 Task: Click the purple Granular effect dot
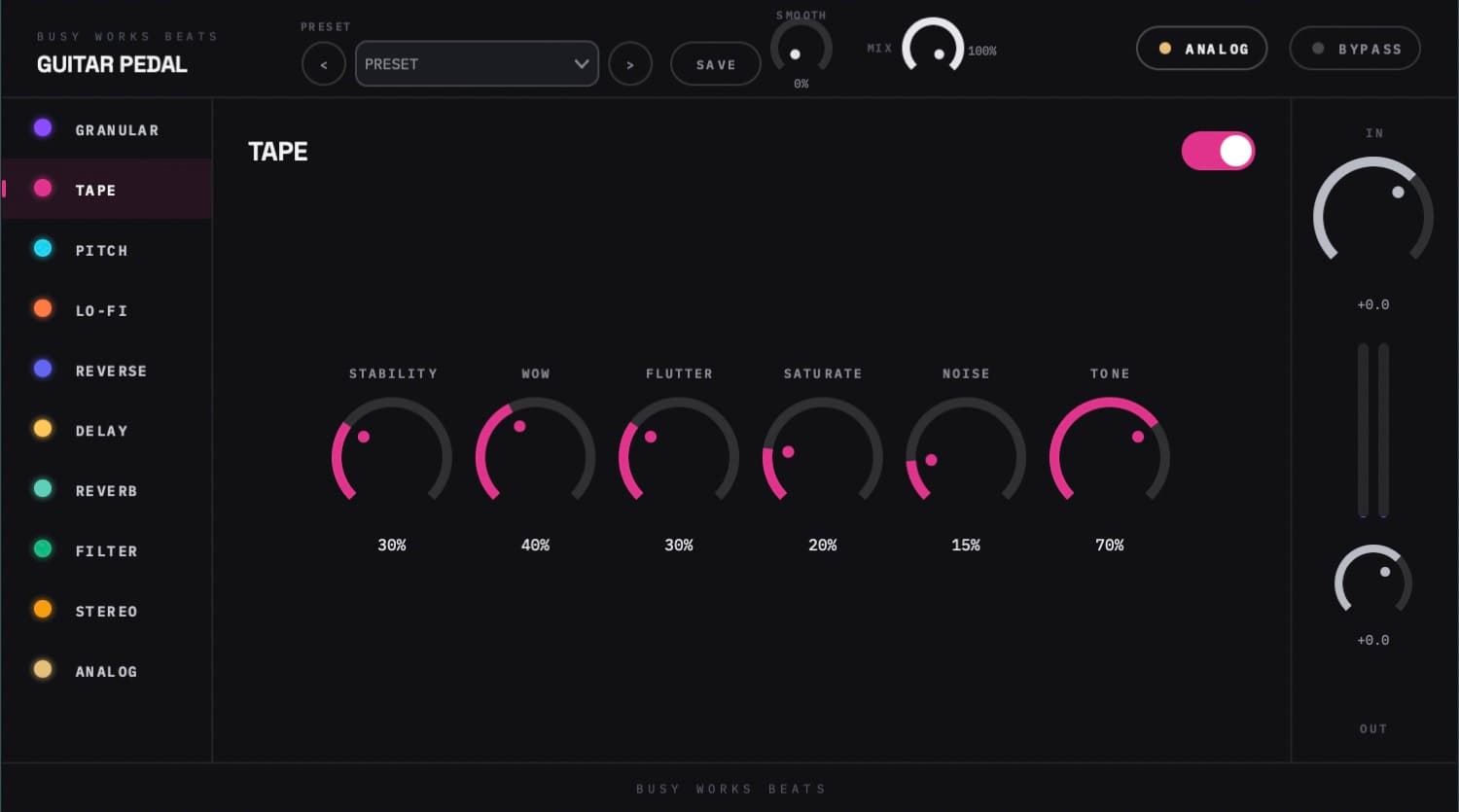[x=43, y=128]
